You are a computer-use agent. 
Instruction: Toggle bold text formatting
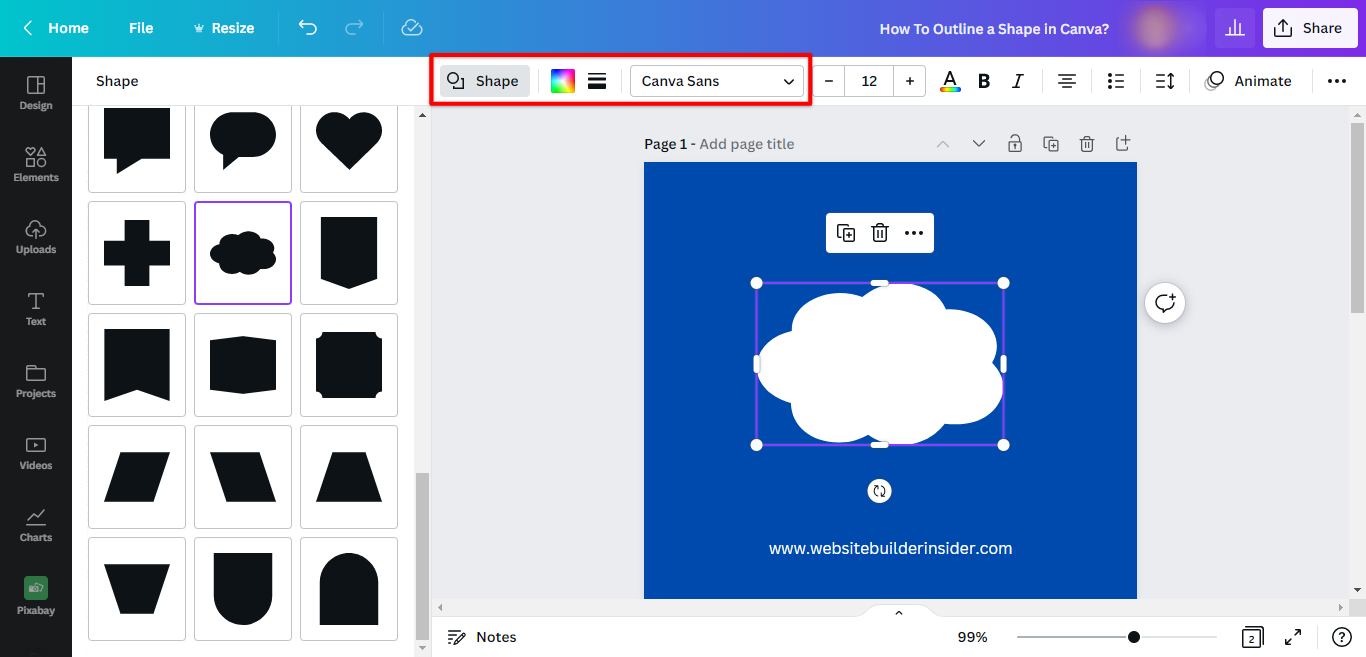(x=984, y=81)
